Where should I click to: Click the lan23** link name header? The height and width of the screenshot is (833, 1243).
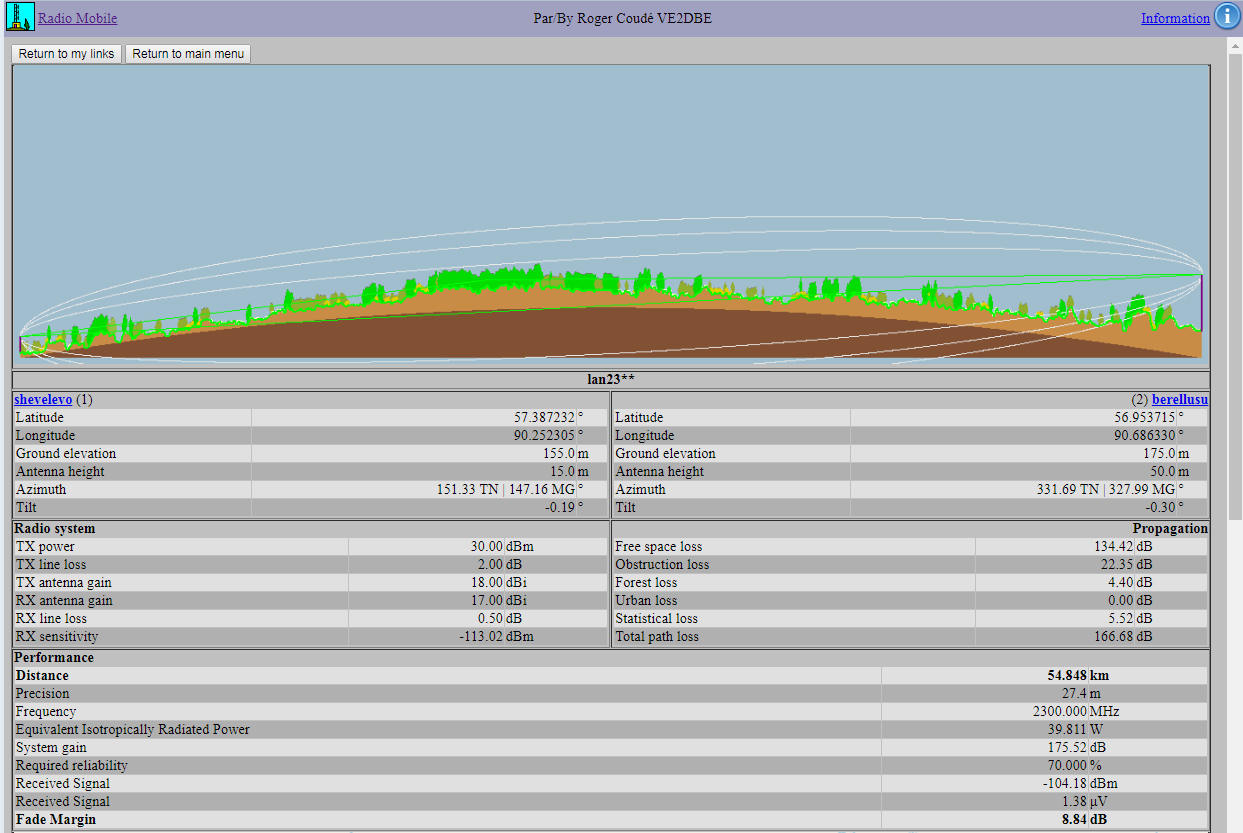[x=610, y=379]
